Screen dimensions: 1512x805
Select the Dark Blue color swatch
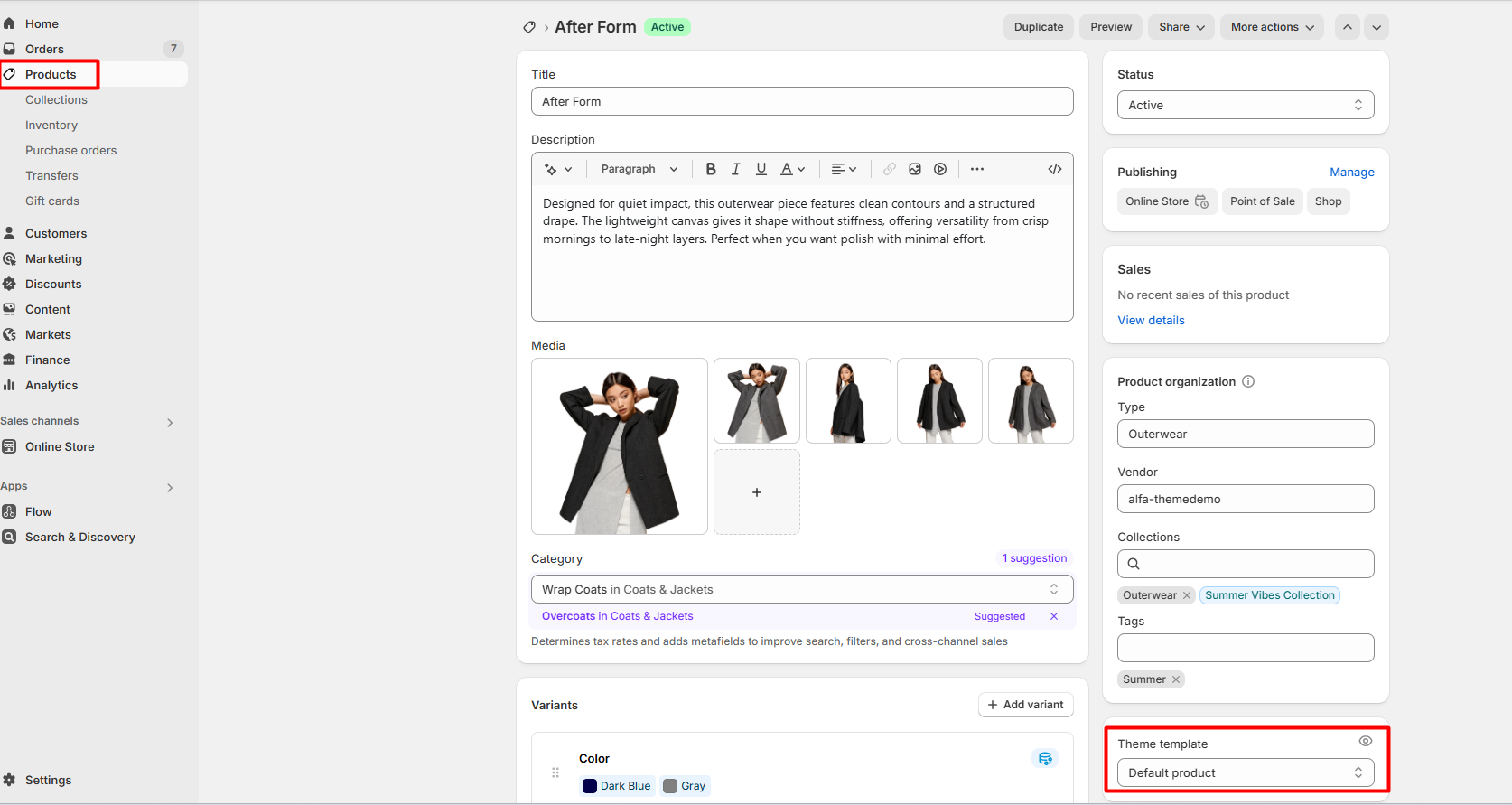click(617, 786)
